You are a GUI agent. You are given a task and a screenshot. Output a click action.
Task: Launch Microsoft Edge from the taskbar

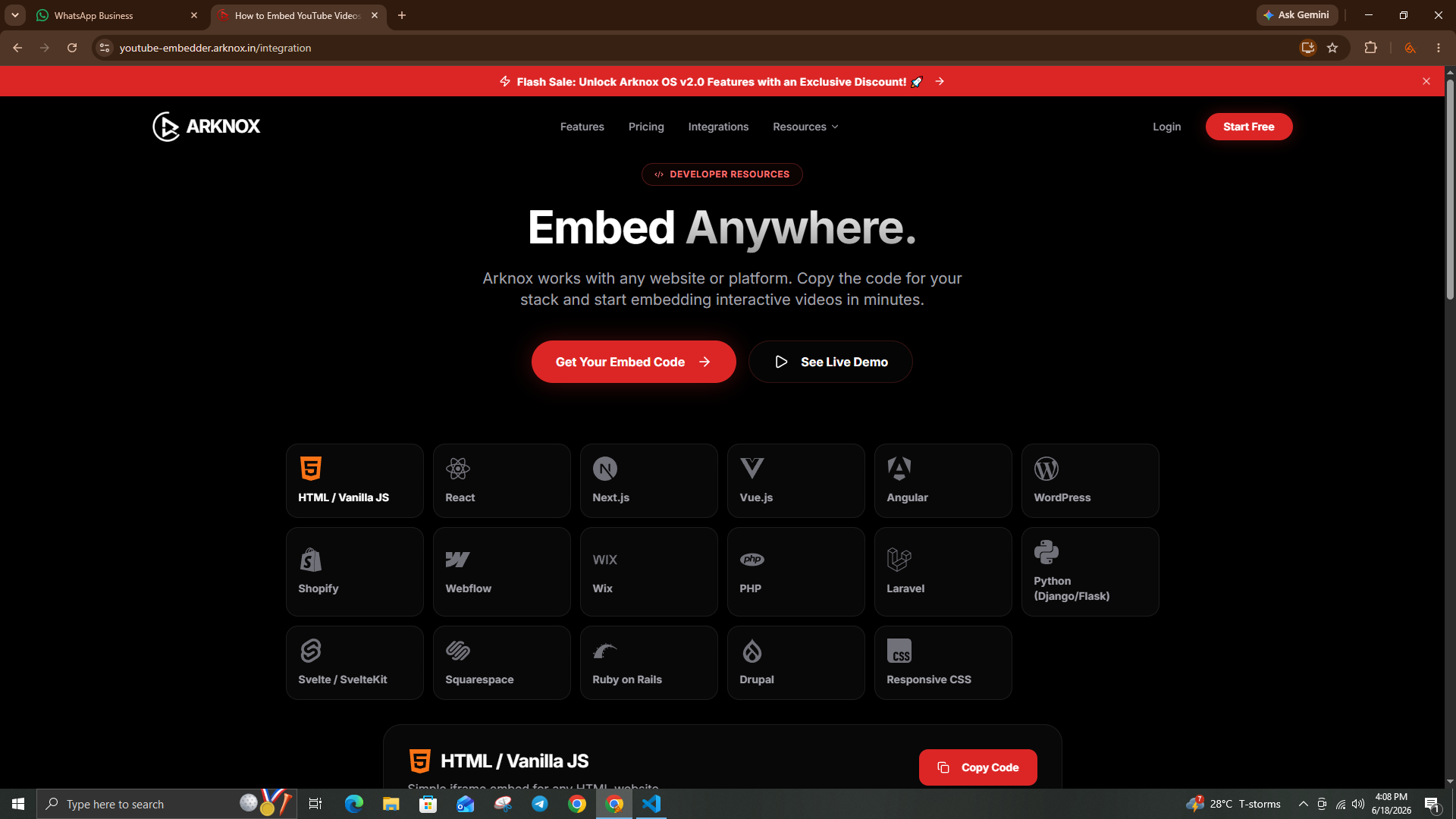point(353,804)
